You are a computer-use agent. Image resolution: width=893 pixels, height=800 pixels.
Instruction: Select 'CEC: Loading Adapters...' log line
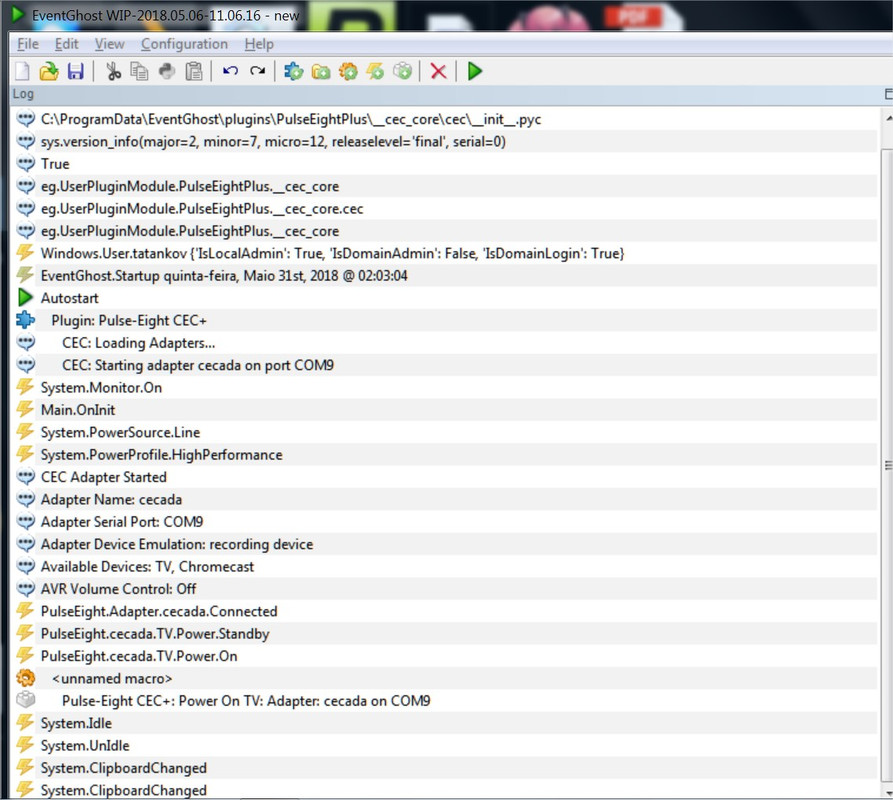(446, 343)
